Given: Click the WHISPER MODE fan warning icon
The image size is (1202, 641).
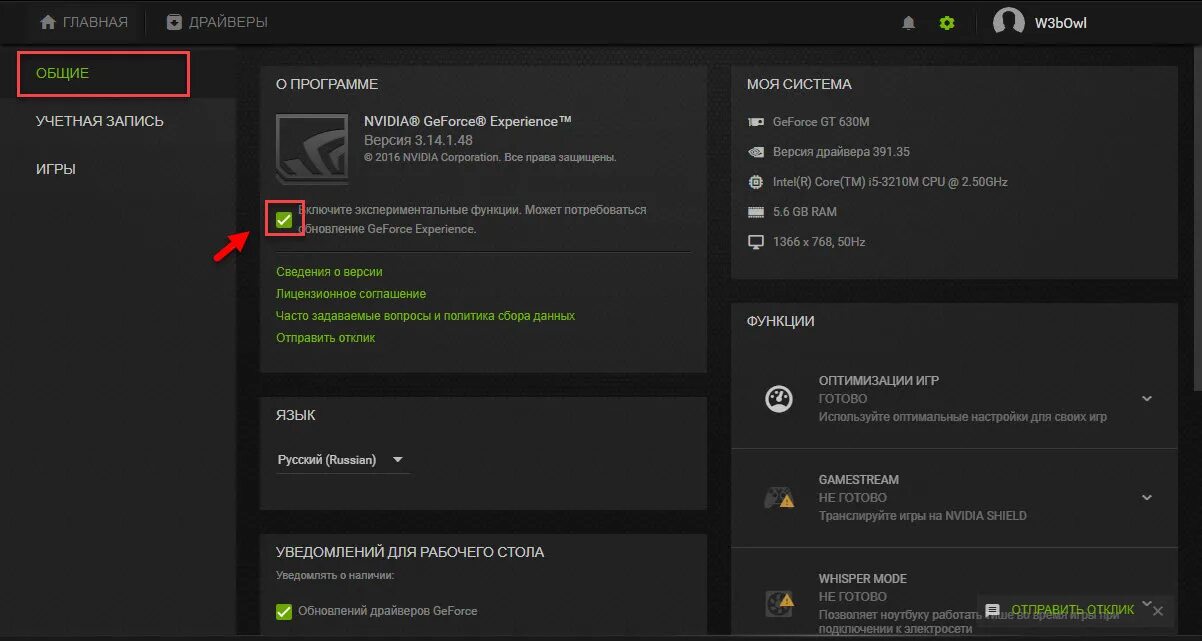Looking at the screenshot, I should click(779, 604).
